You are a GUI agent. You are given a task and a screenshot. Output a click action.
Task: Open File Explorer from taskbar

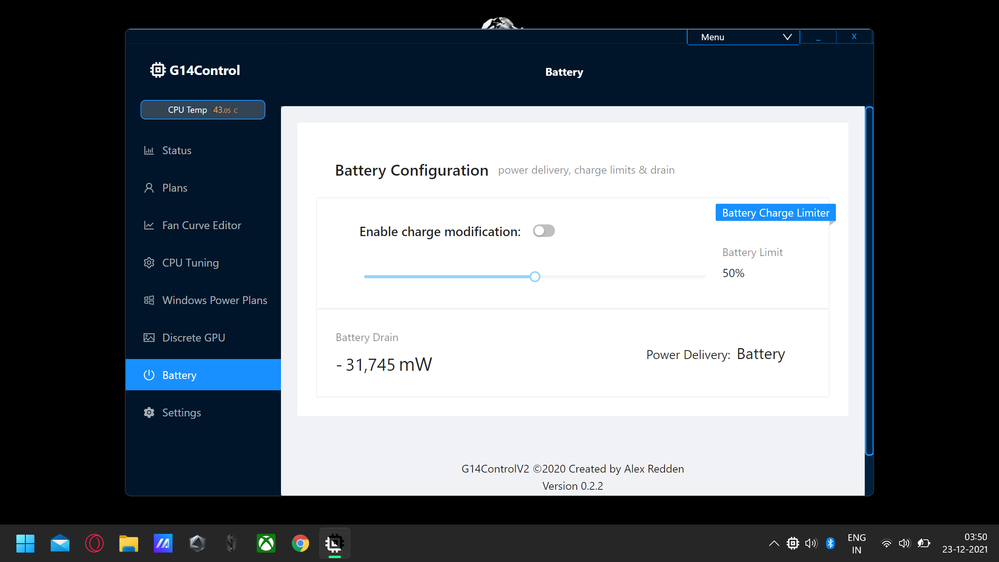pyautogui.click(x=129, y=544)
